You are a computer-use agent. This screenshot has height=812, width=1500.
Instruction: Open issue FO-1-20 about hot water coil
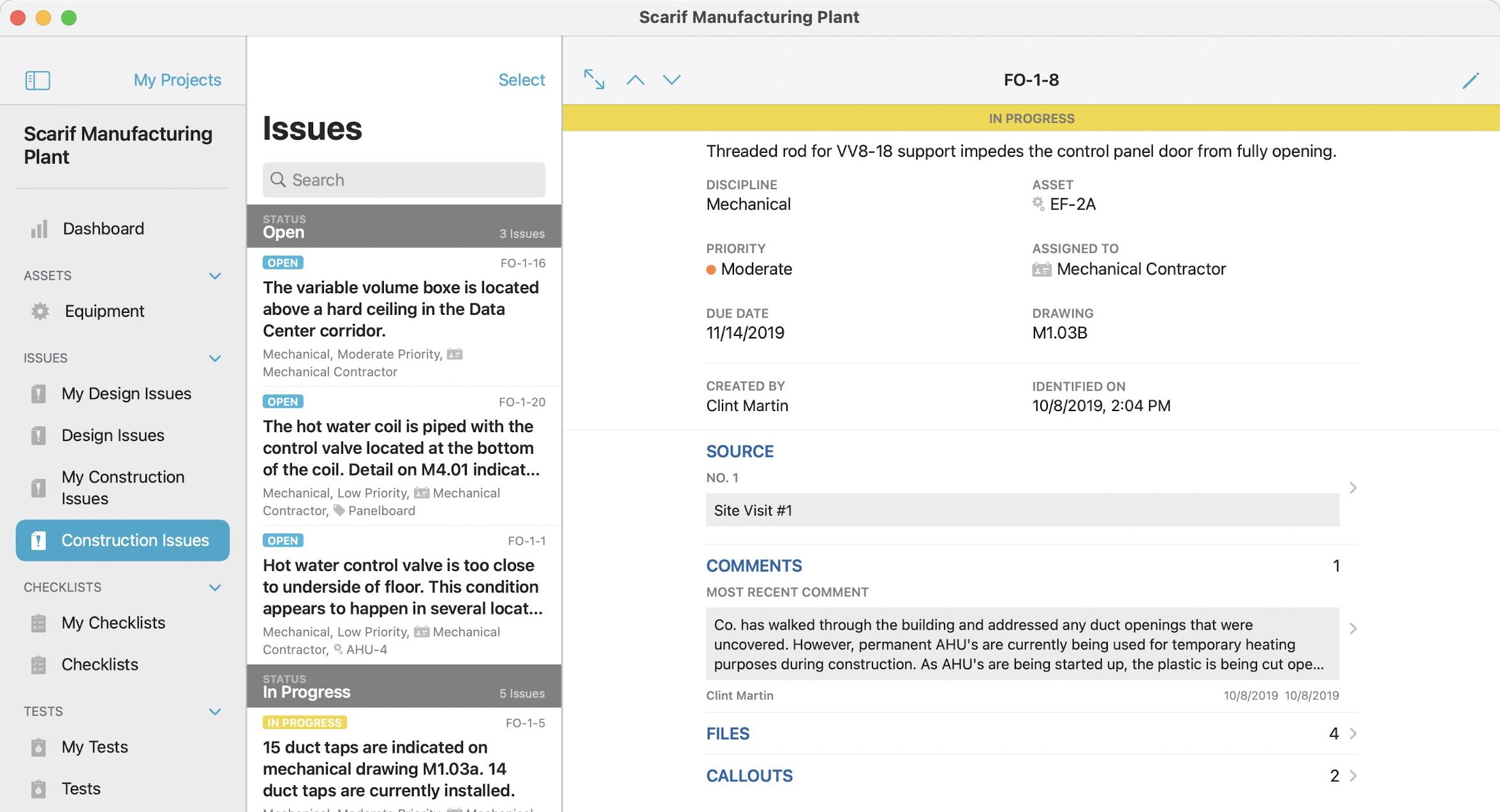[404, 456]
